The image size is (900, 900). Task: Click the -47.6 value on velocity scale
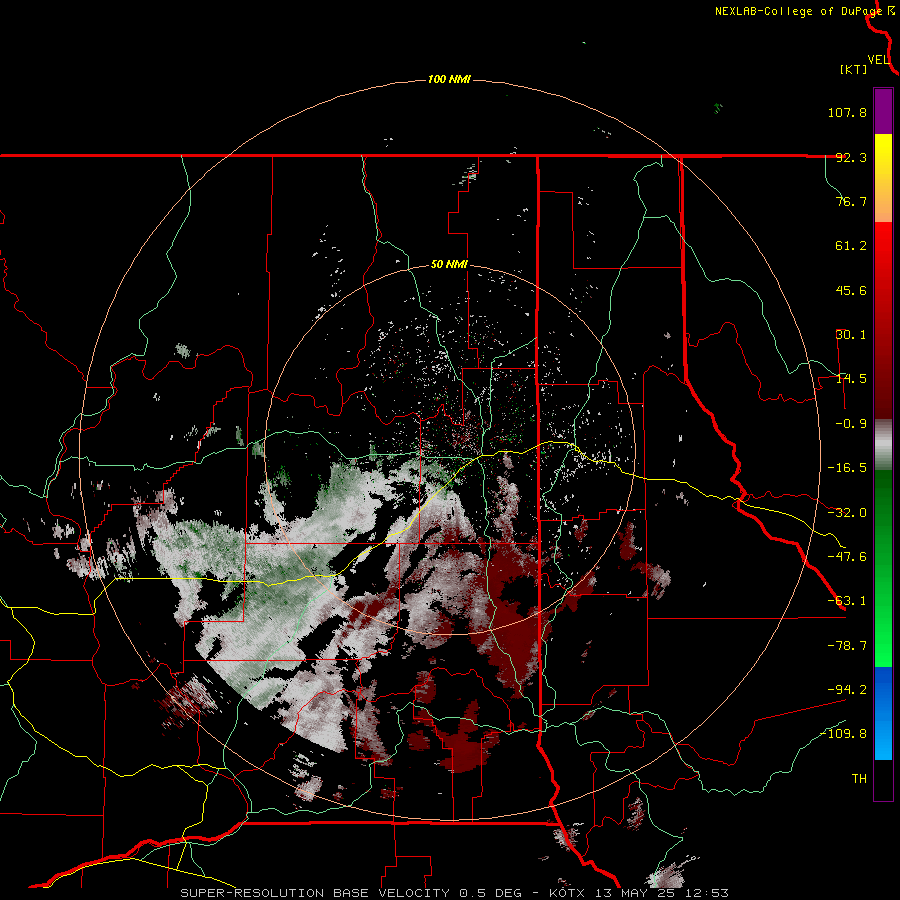[x=847, y=557]
